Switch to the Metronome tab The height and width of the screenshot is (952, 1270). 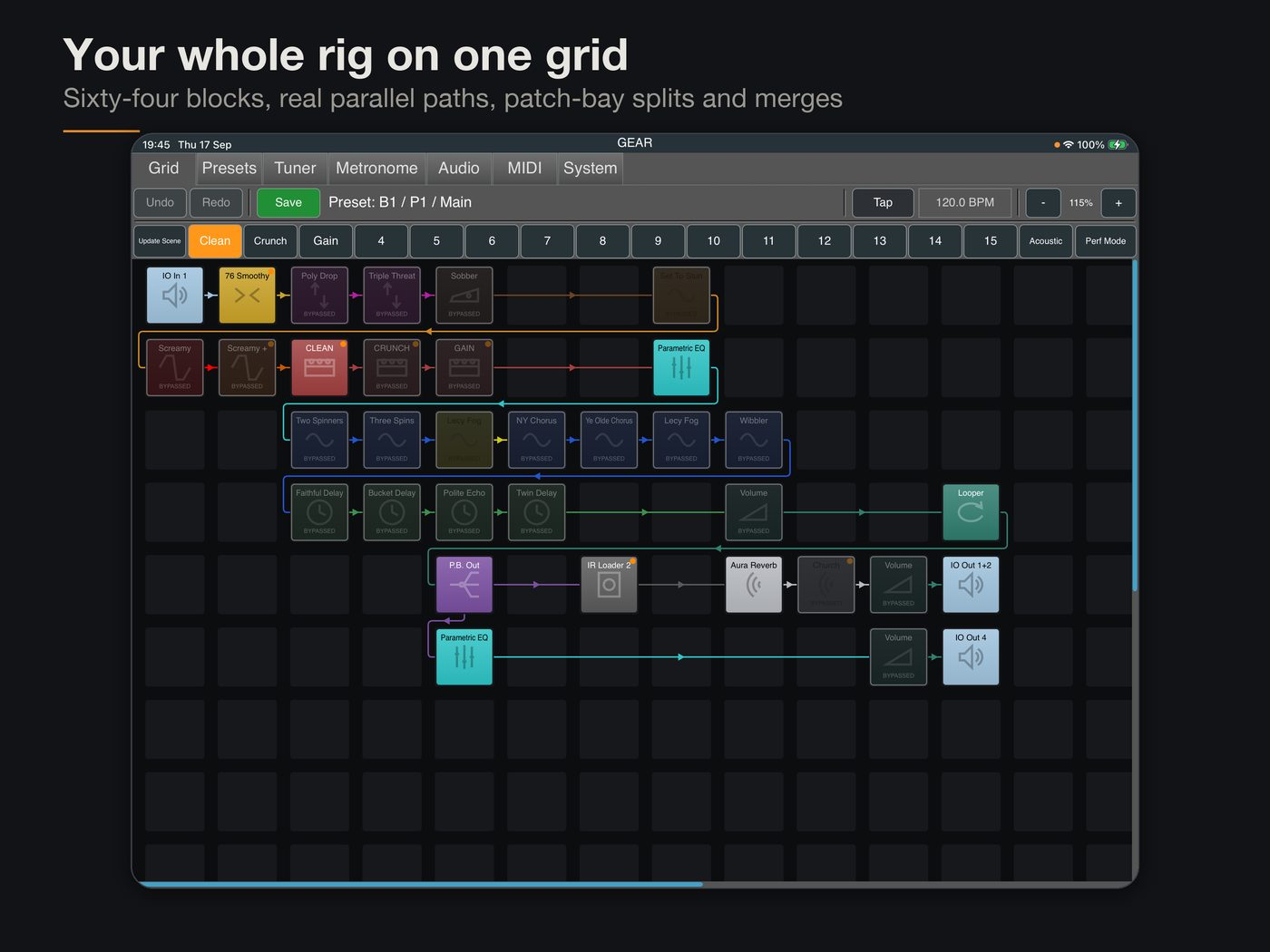pyautogui.click(x=376, y=169)
